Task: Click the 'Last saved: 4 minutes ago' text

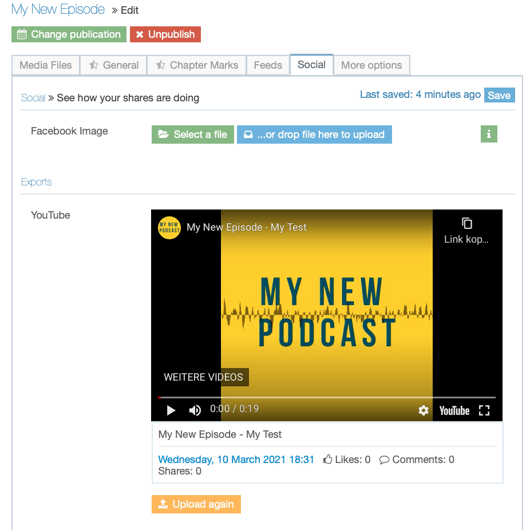Action: coord(420,94)
